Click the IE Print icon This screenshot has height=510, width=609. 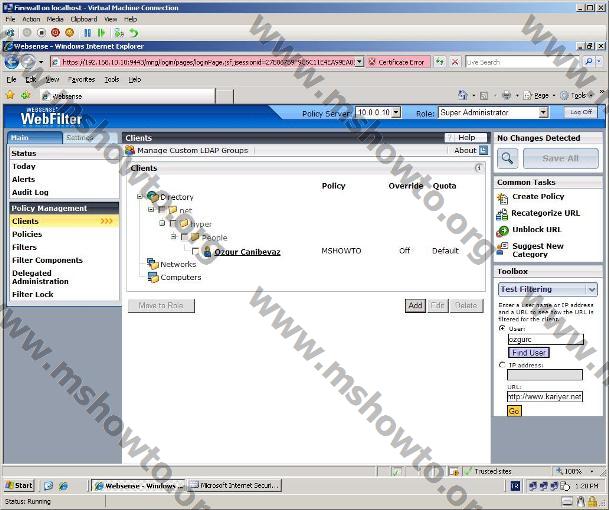[506, 95]
